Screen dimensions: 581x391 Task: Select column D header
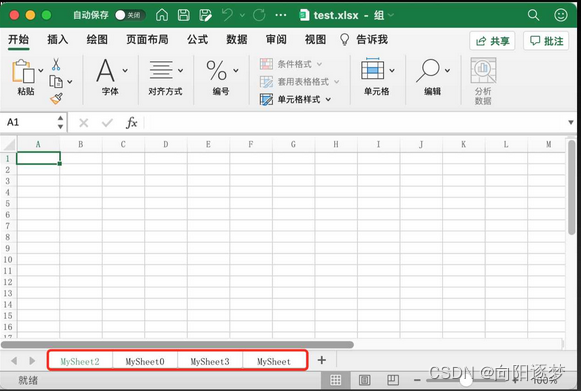tap(166, 144)
